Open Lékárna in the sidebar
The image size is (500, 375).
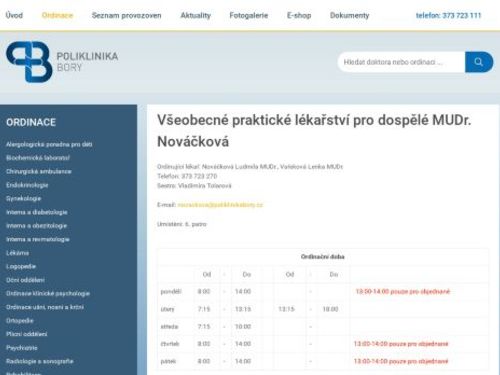(17, 253)
